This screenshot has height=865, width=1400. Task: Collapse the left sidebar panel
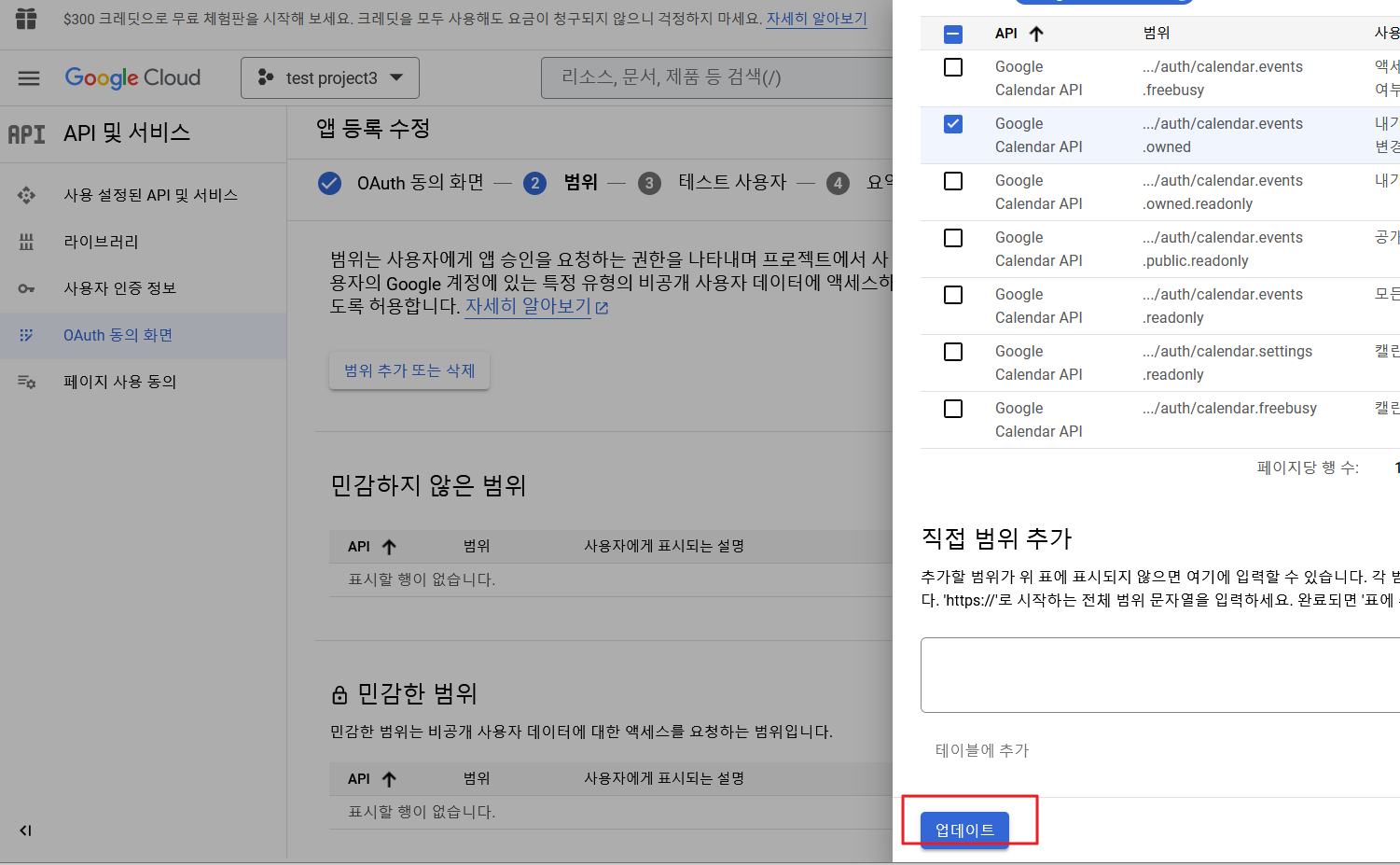coord(26,830)
